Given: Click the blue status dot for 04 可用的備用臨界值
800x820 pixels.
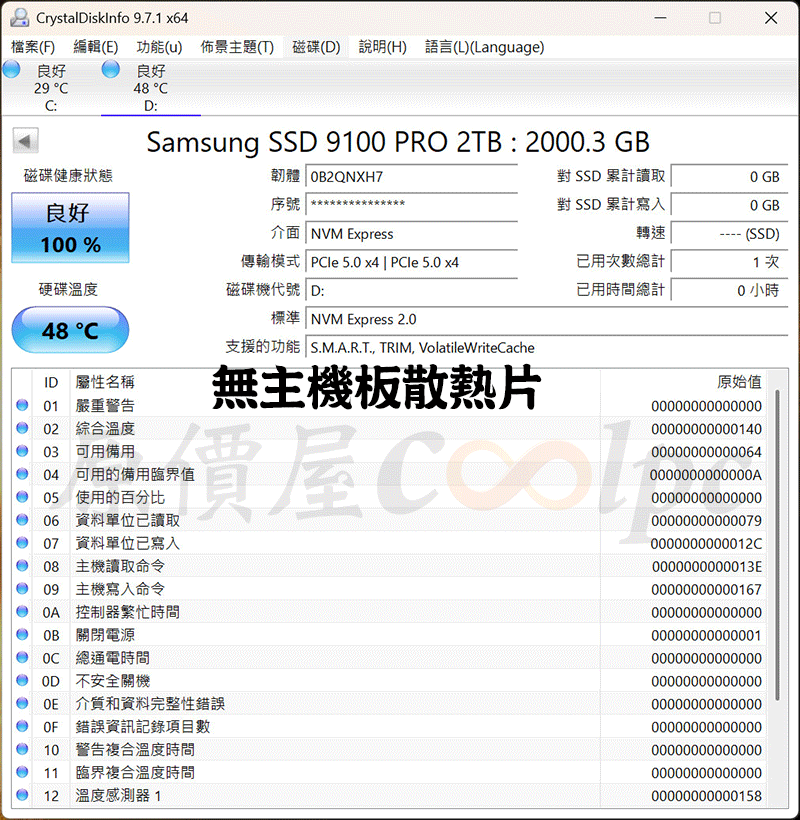Looking at the screenshot, I should [22, 474].
